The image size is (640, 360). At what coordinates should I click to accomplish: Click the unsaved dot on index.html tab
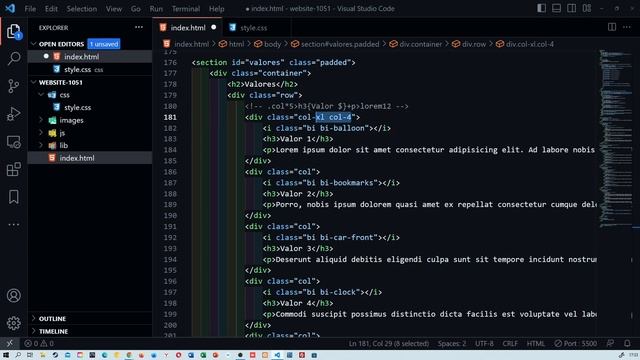213,27
